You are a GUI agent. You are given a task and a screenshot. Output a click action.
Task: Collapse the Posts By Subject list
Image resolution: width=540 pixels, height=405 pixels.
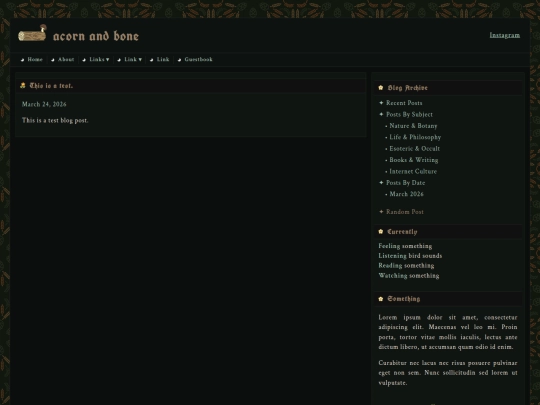409,114
